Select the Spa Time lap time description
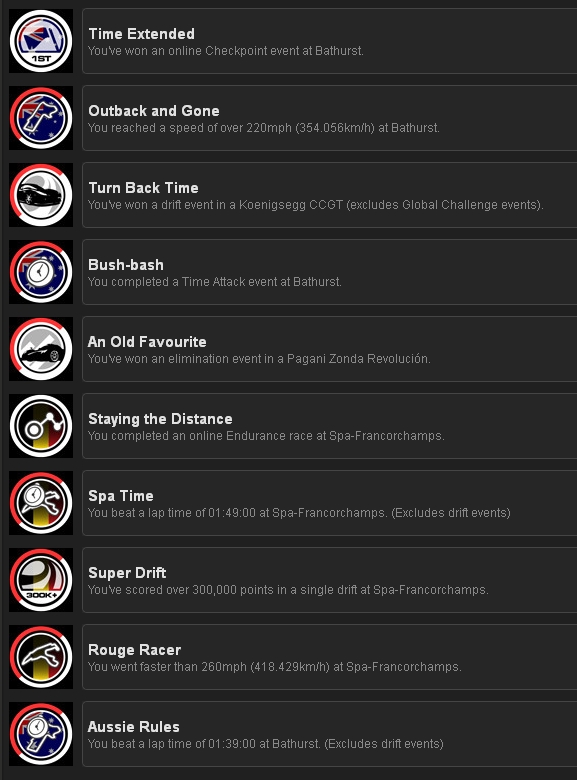Image resolution: width=577 pixels, height=780 pixels. (x=299, y=513)
